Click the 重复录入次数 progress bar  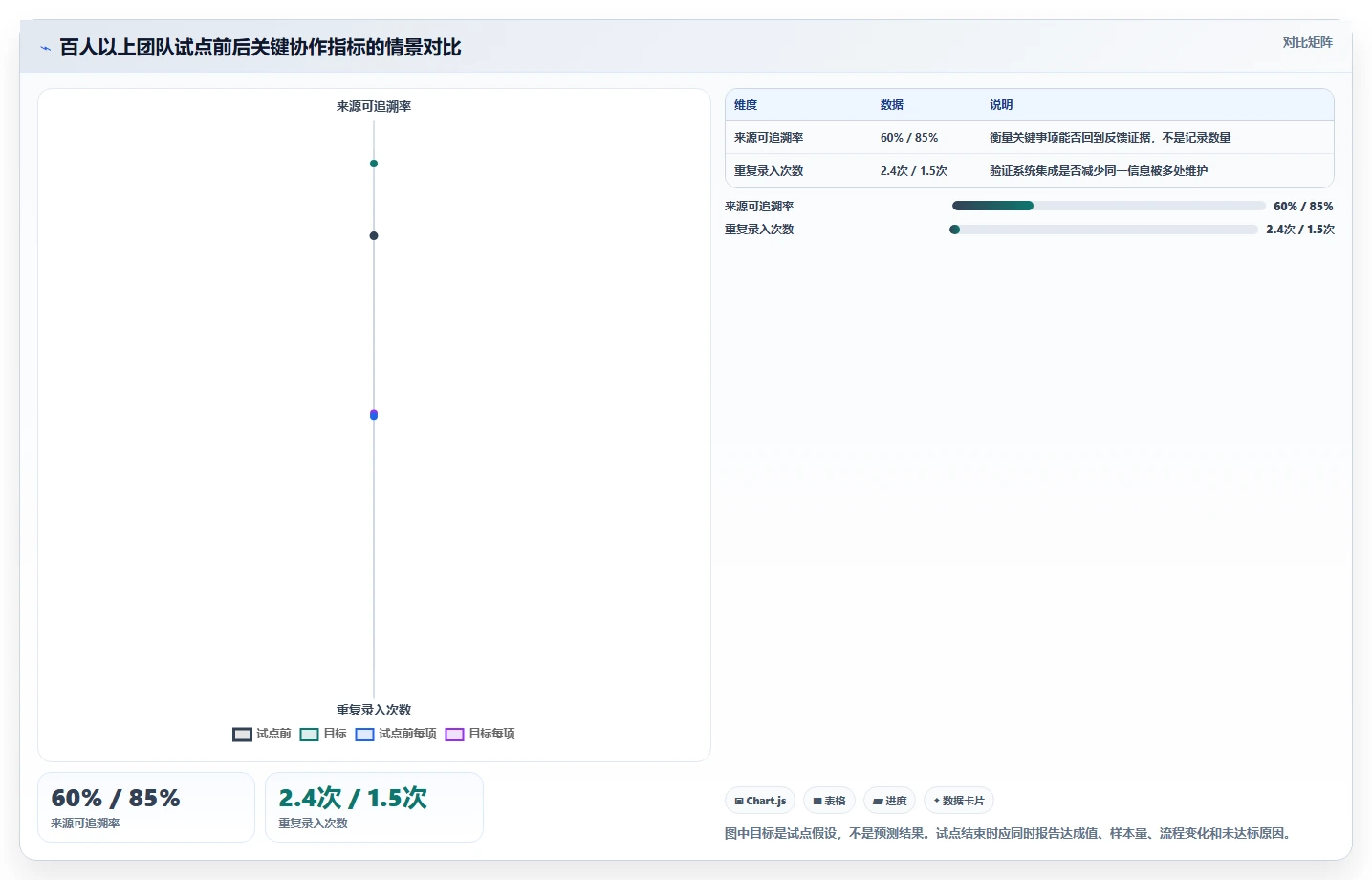[x=1104, y=230]
